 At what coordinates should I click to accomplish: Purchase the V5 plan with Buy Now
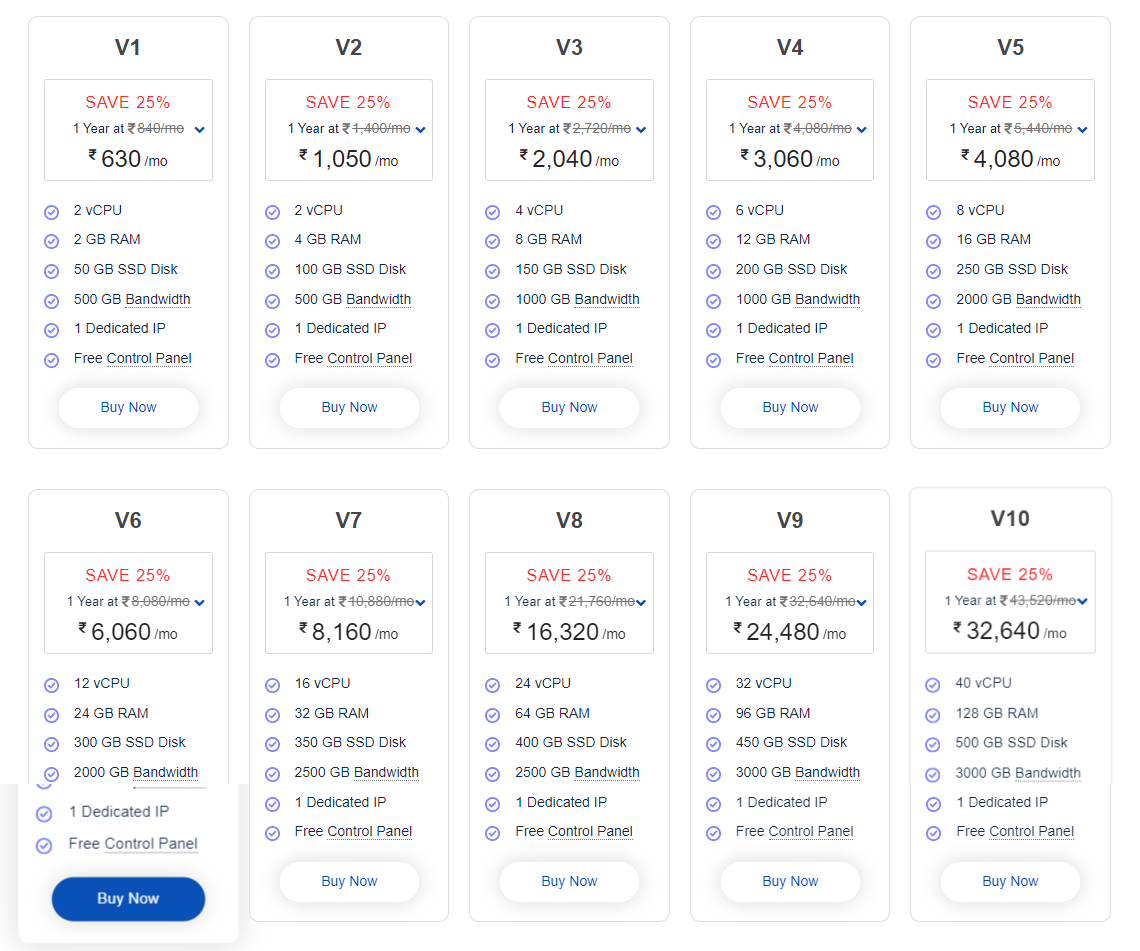(x=1010, y=408)
